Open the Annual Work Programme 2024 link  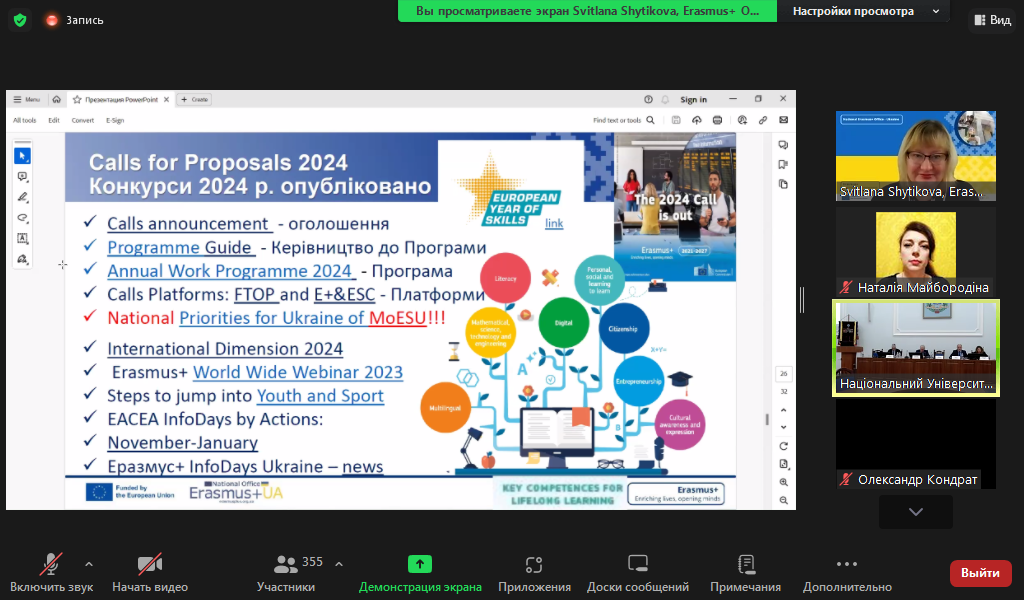(230, 271)
